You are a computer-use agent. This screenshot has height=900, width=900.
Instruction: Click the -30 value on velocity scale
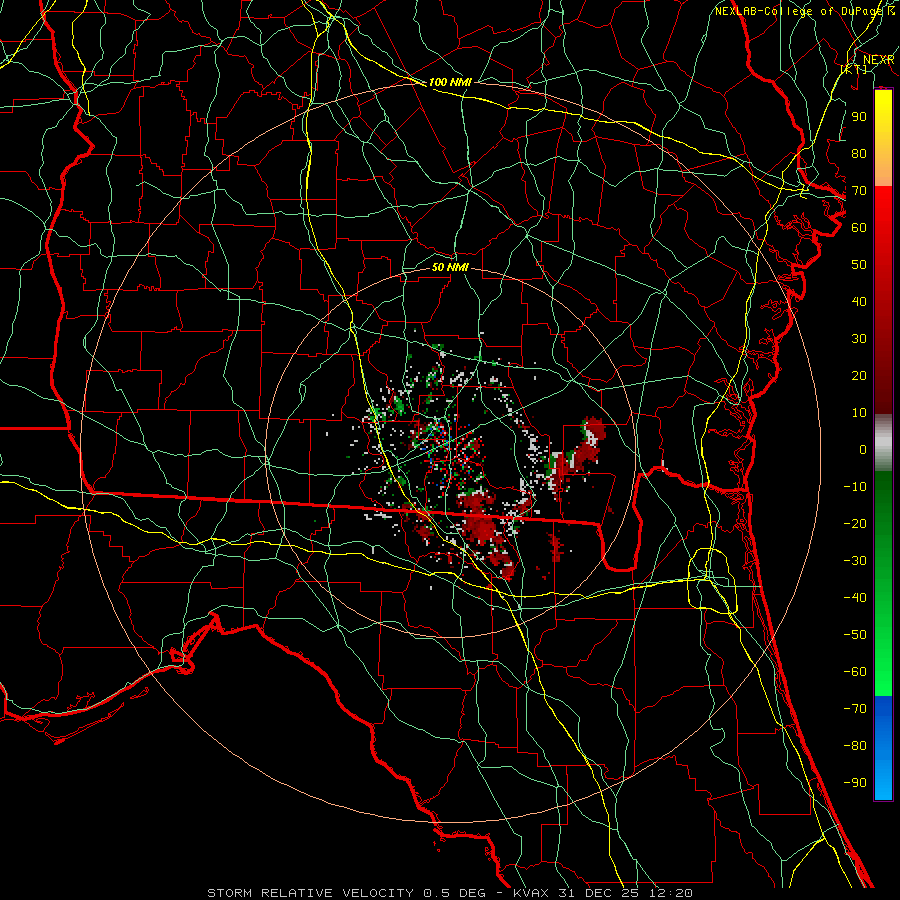coord(855,561)
